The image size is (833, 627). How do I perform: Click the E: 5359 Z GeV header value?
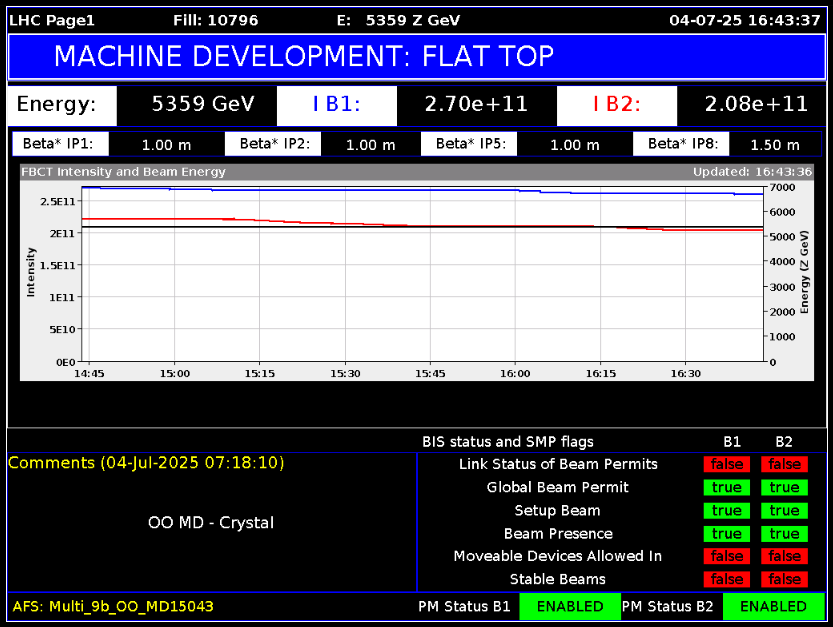coord(398,20)
